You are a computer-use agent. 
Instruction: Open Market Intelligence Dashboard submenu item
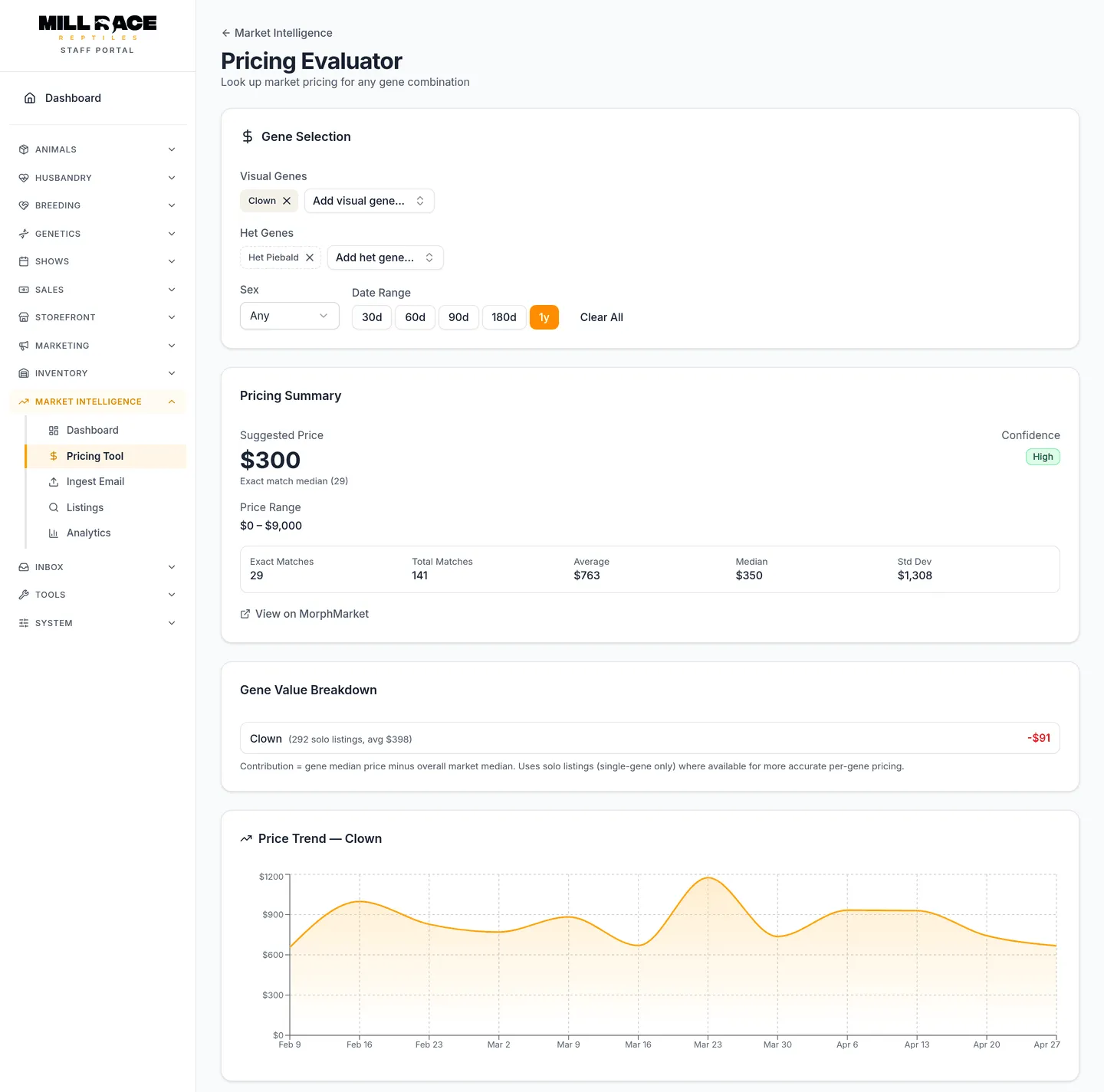(106, 431)
